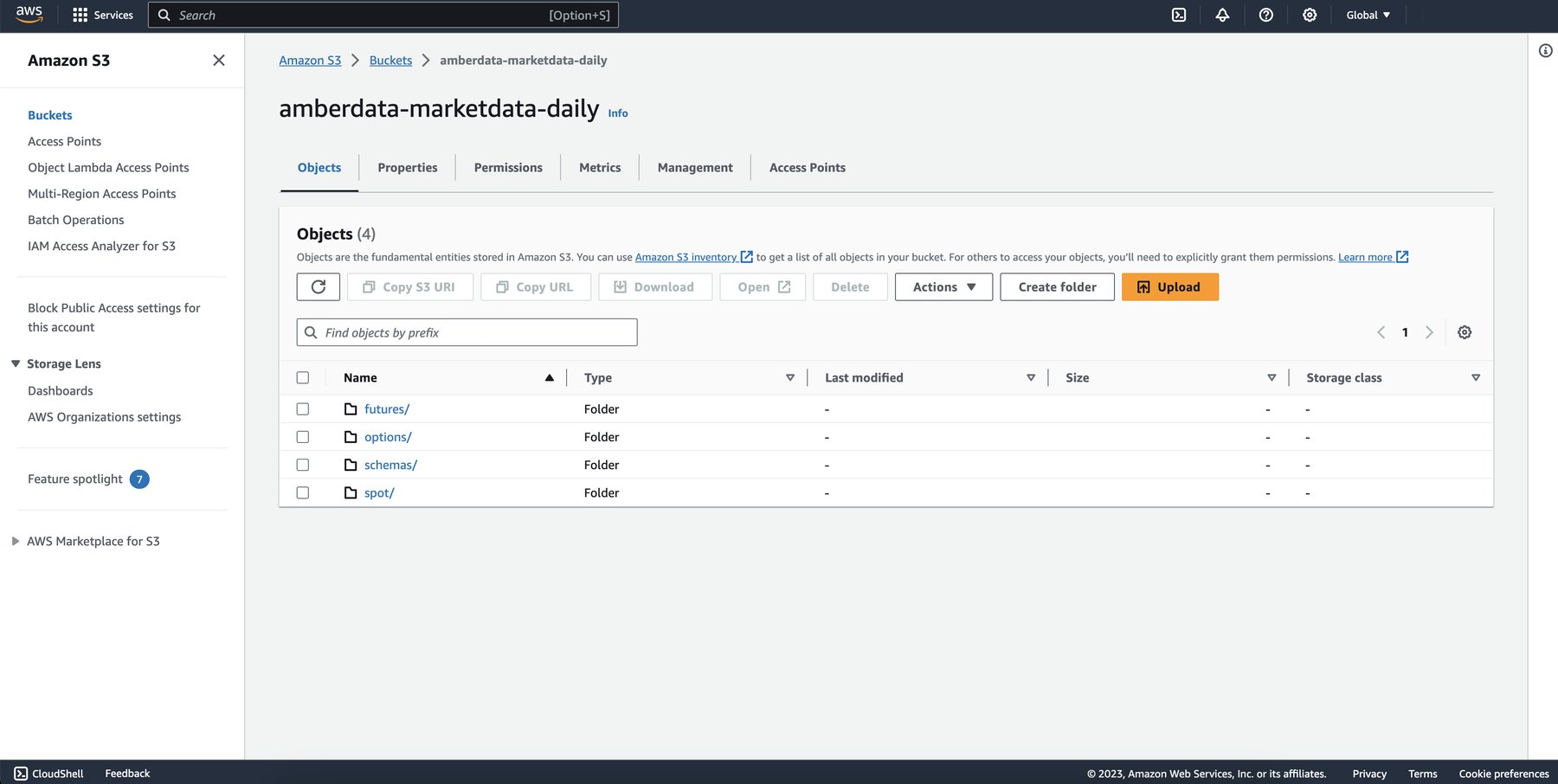
Task: Select the spot/ row checkbox
Action: pyautogui.click(x=303, y=492)
